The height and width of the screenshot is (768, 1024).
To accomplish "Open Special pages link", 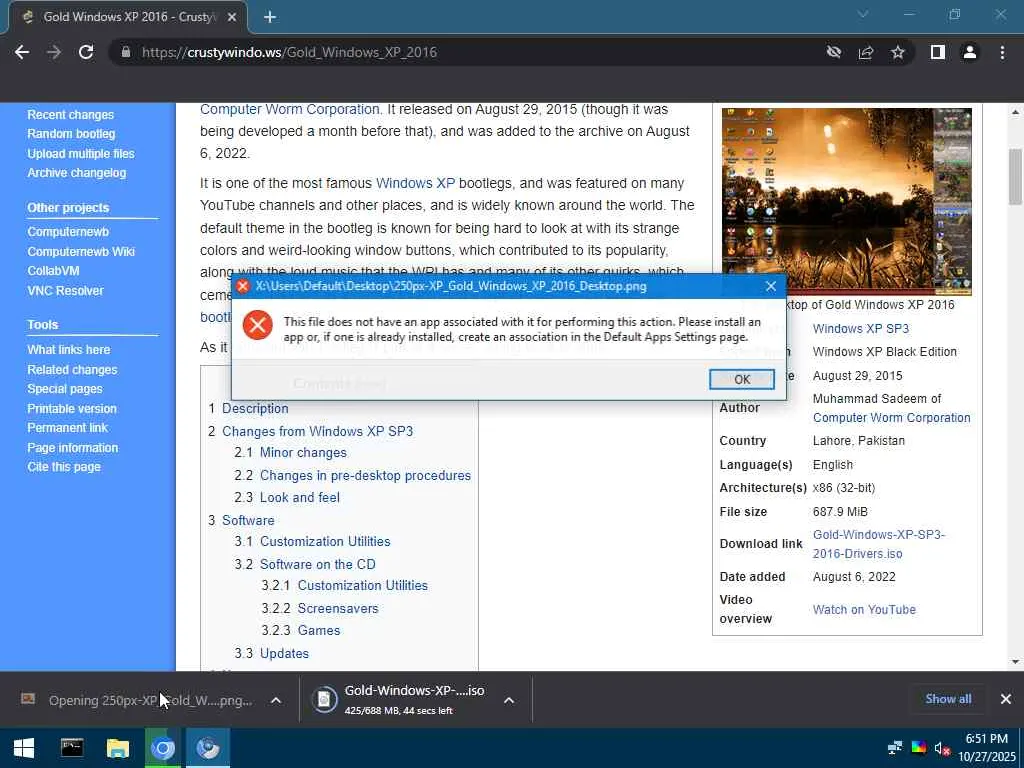I will point(65,389).
